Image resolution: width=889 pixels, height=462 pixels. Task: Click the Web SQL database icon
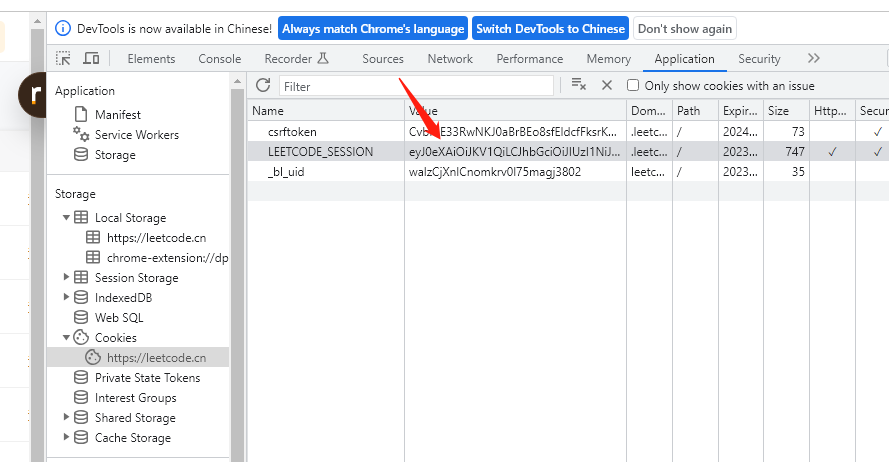pyautogui.click(x=81, y=317)
